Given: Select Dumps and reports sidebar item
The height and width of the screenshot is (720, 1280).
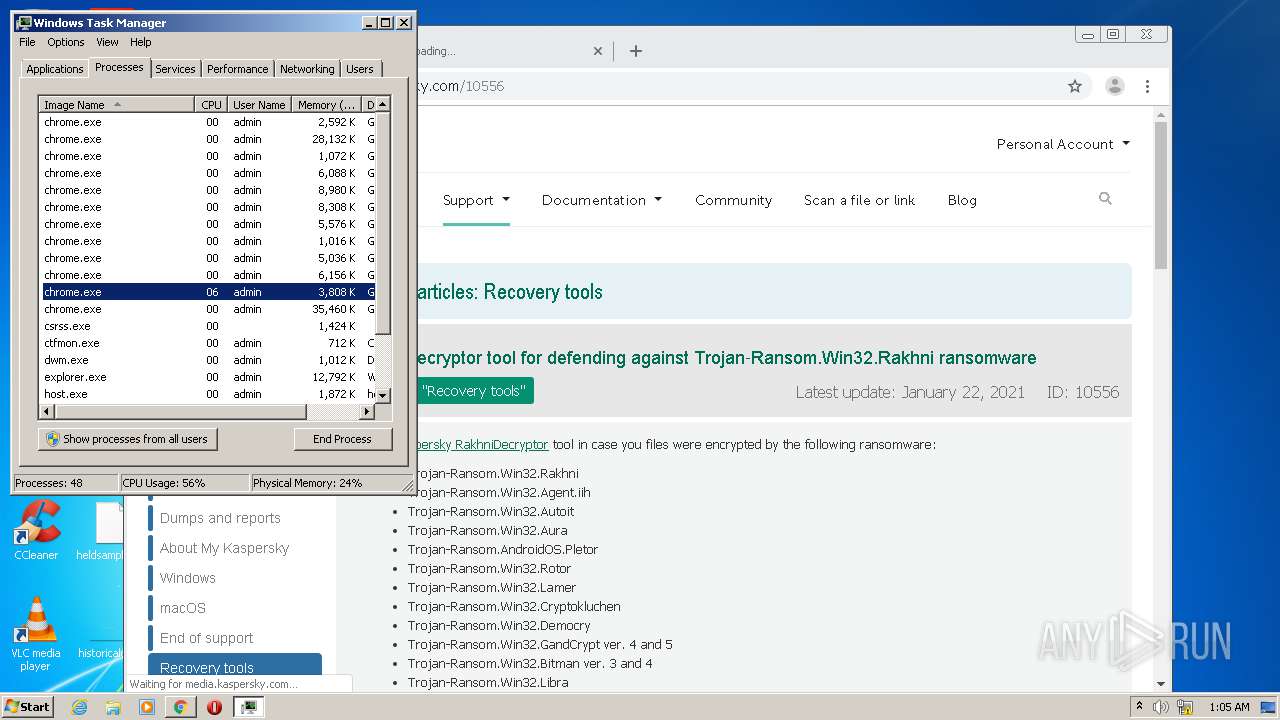Looking at the screenshot, I should tap(220, 518).
